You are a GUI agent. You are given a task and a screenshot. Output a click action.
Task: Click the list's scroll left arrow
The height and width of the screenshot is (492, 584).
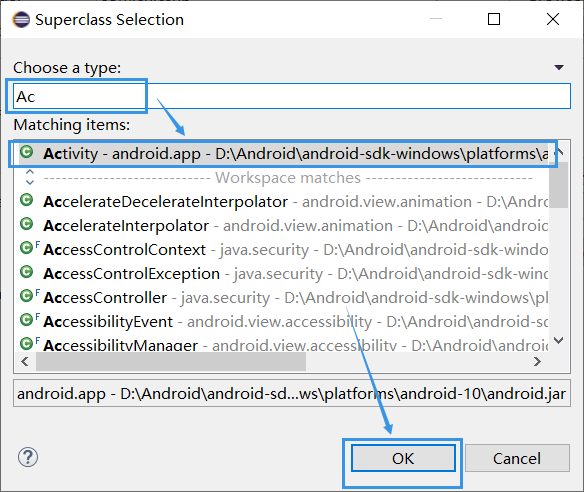click(25, 361)
